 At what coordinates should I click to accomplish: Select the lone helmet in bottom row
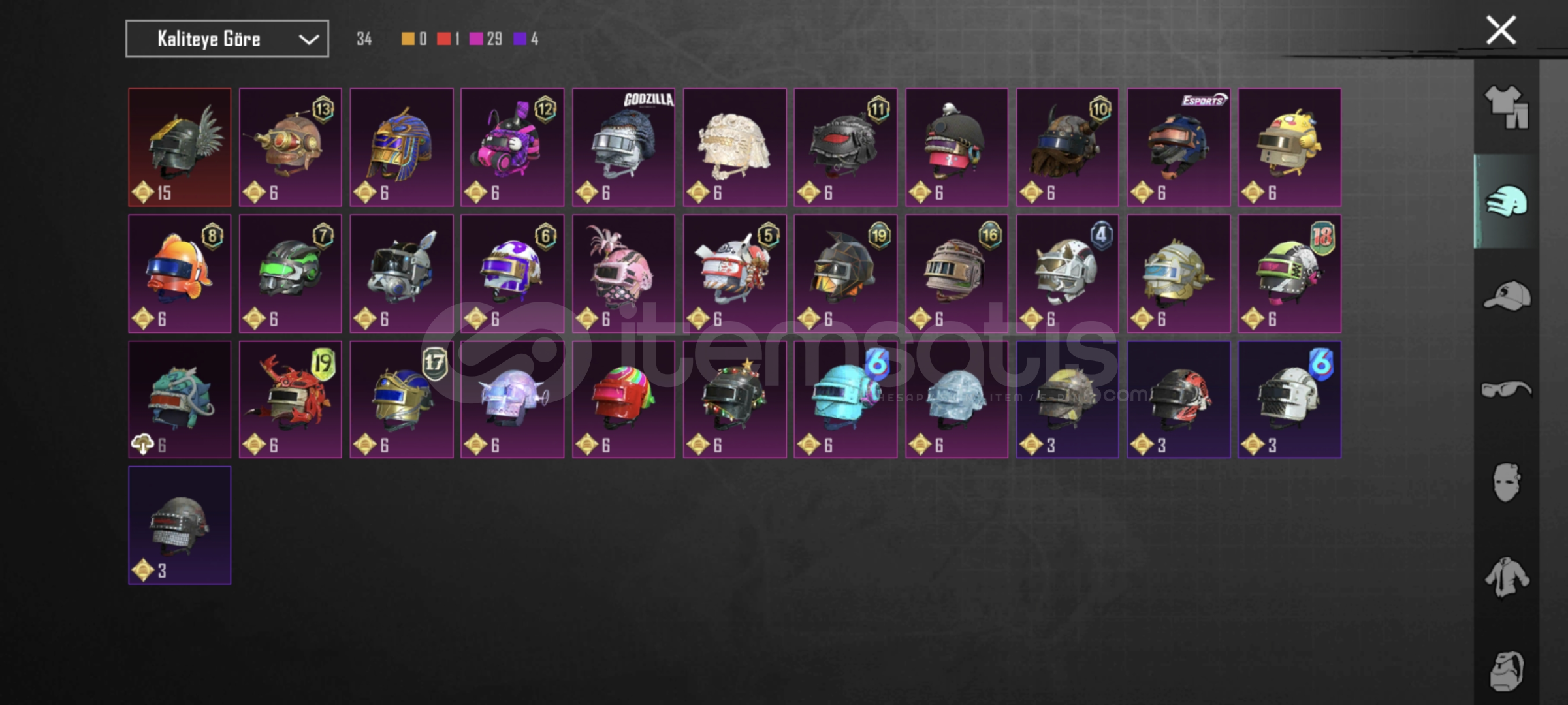coord(180,525)
